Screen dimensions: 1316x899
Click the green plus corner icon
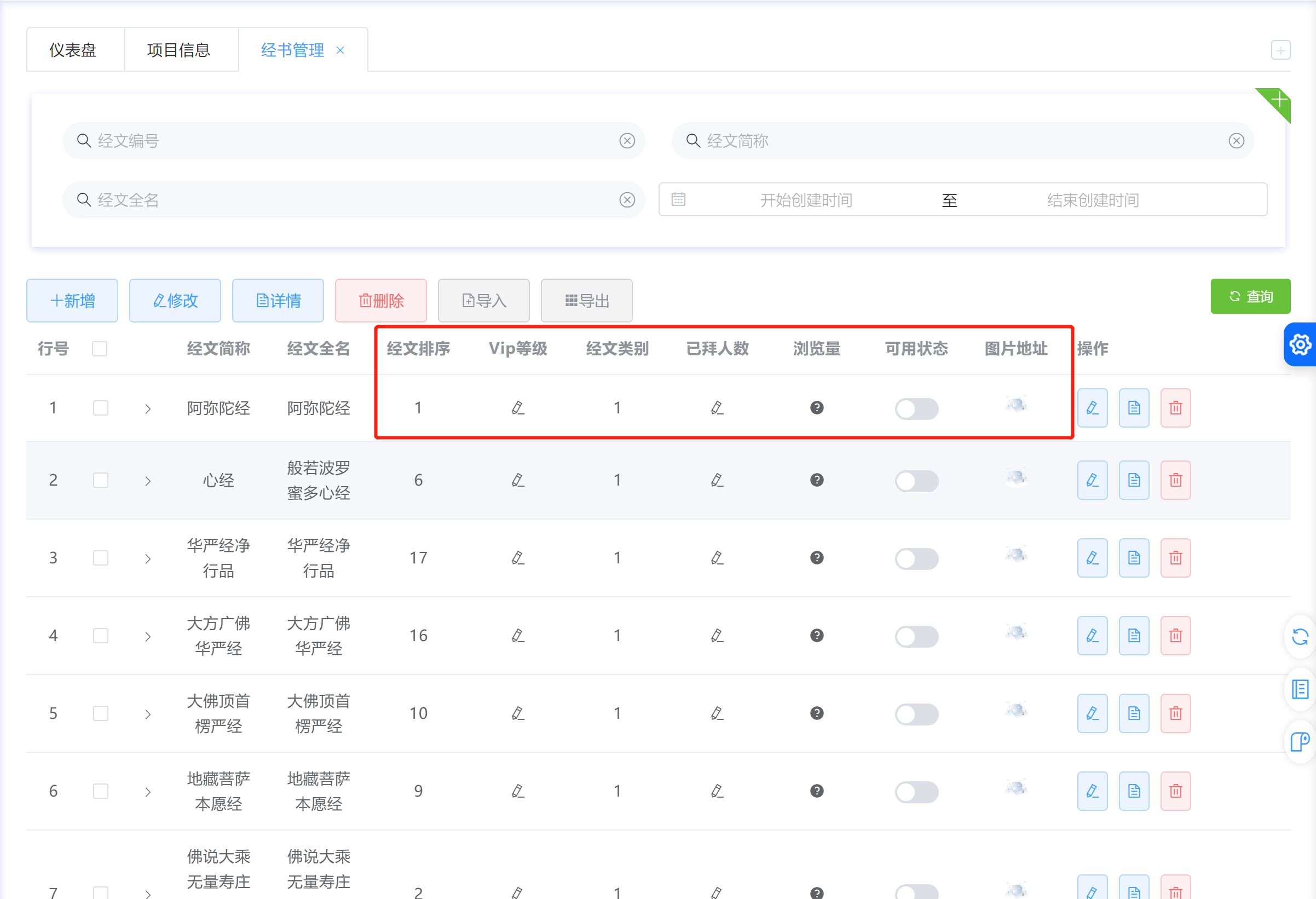pos(1279,101)
